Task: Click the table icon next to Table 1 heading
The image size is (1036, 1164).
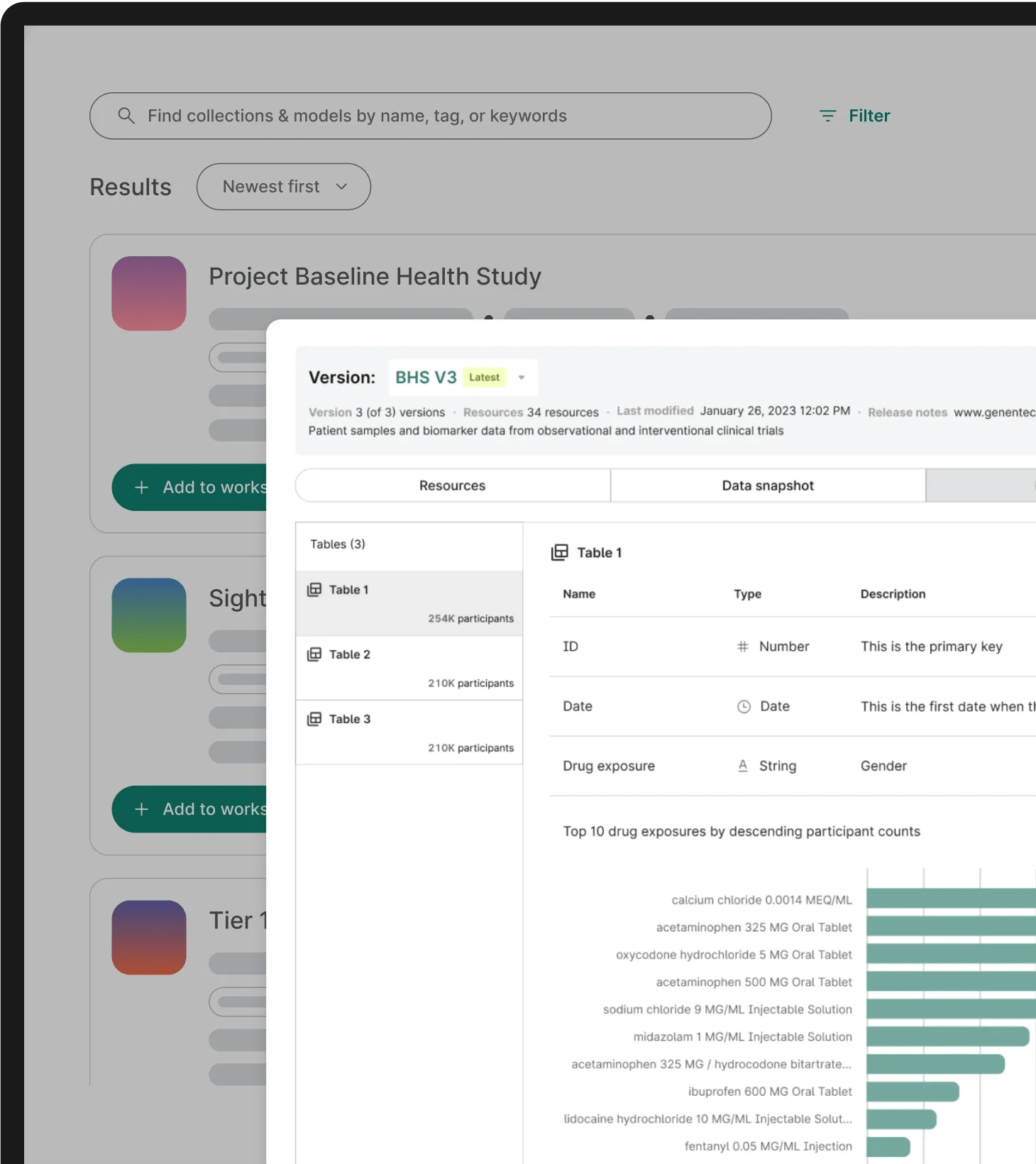Action: (x=560, y=552)
